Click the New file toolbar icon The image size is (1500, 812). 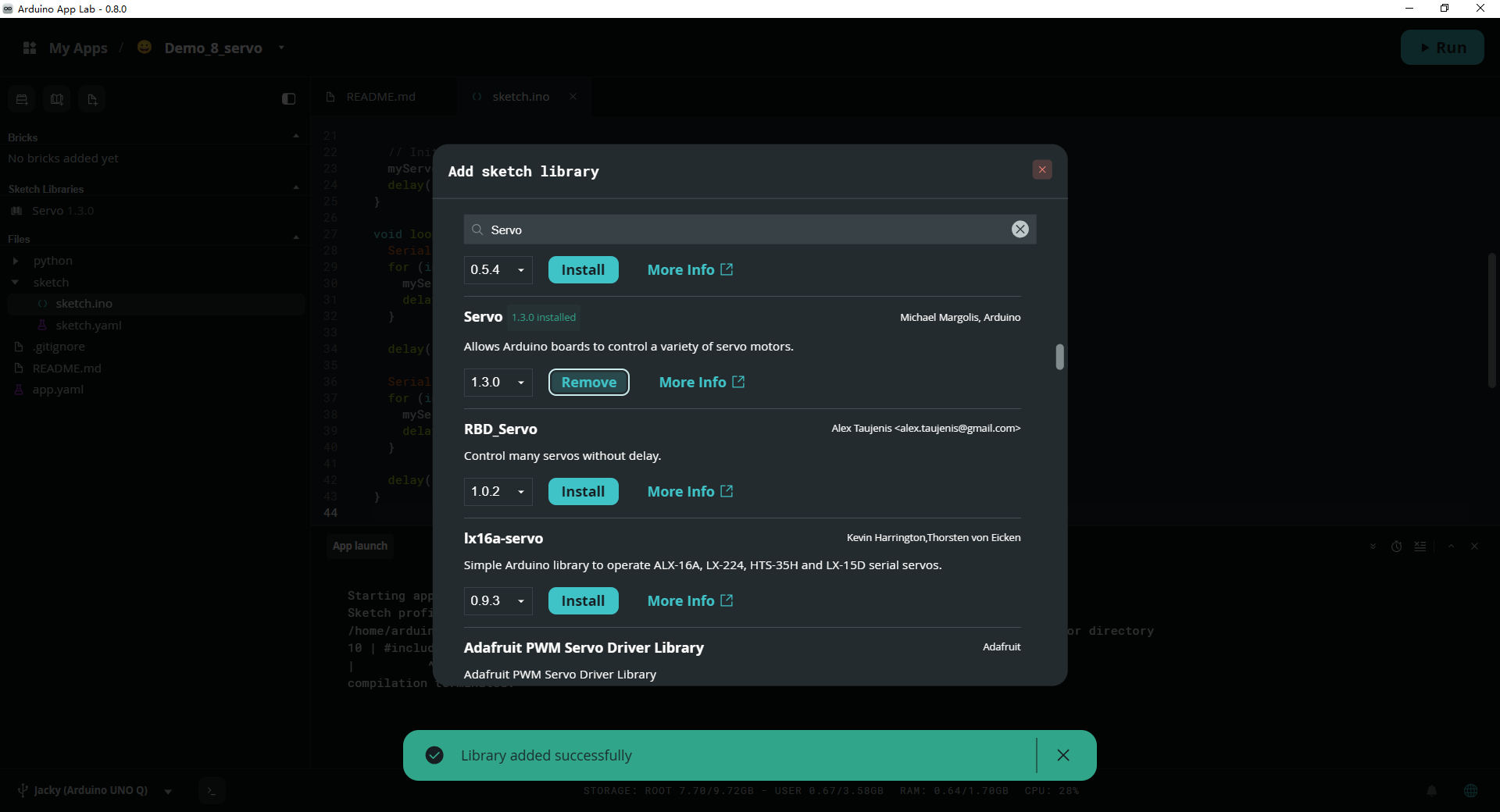tap(92, 99)
